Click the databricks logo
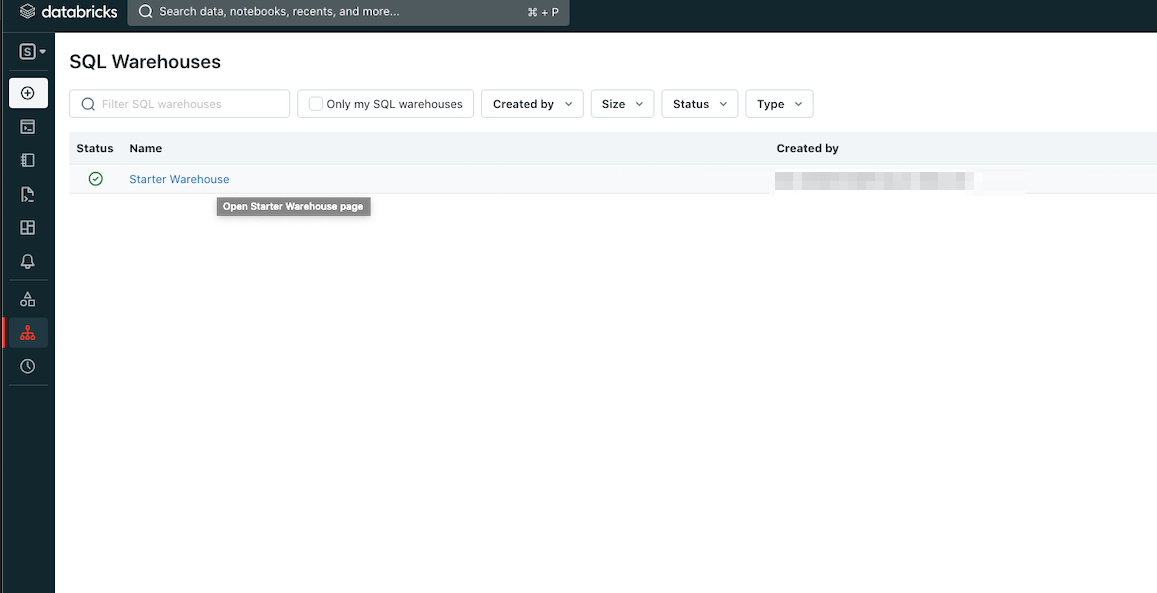 click(x=68, y=12)
